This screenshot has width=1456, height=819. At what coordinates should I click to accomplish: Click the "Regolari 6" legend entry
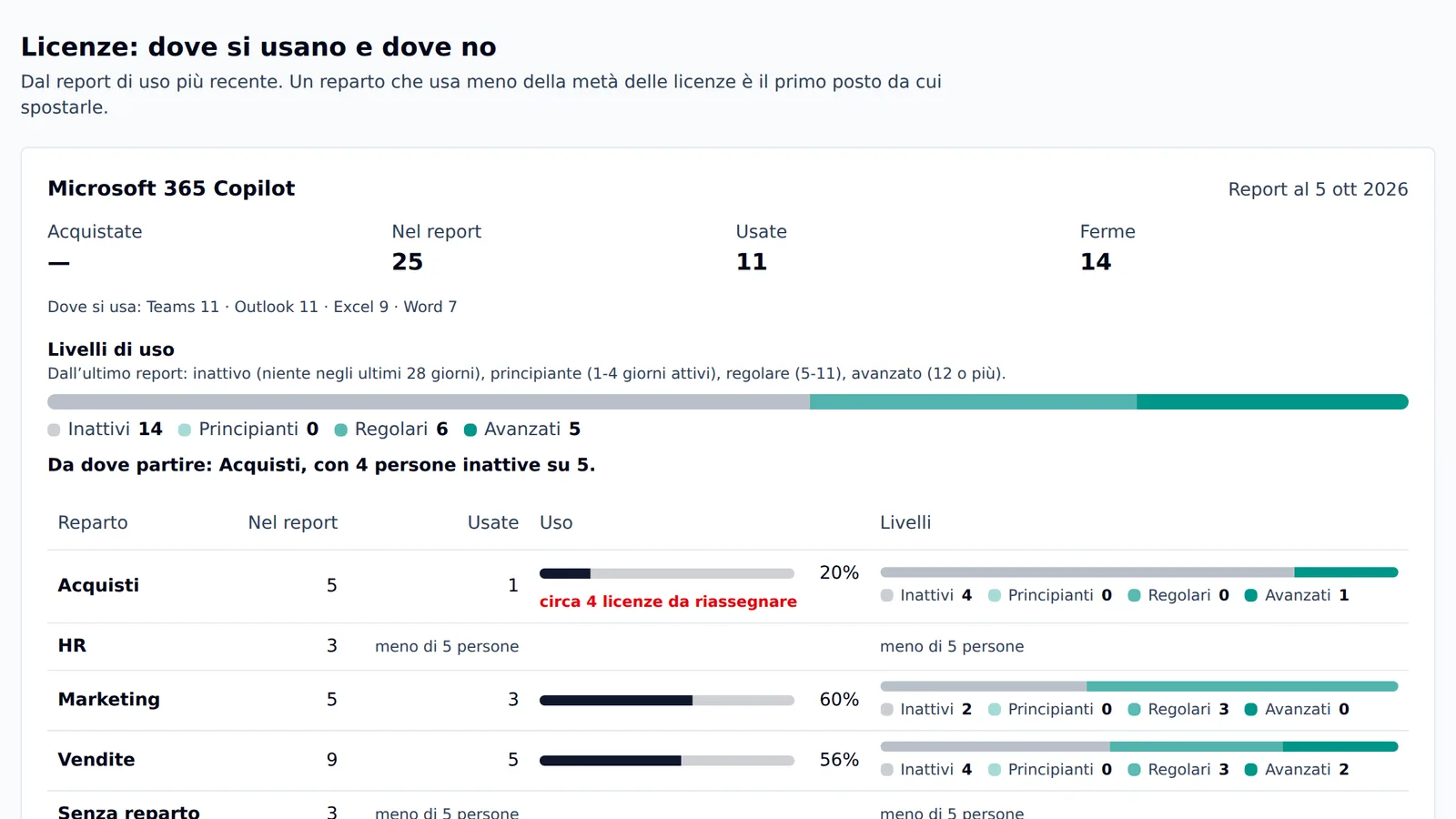(391, 429)
